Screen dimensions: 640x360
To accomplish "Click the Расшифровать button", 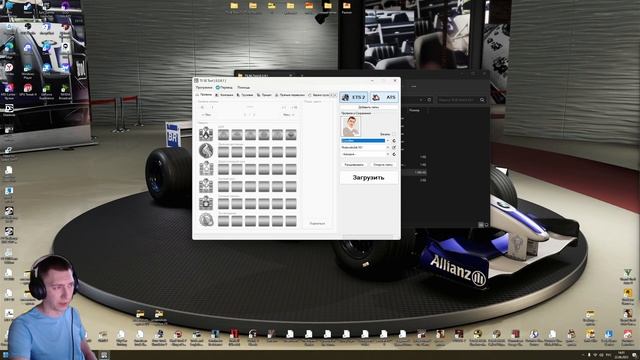I will point(354,164).
